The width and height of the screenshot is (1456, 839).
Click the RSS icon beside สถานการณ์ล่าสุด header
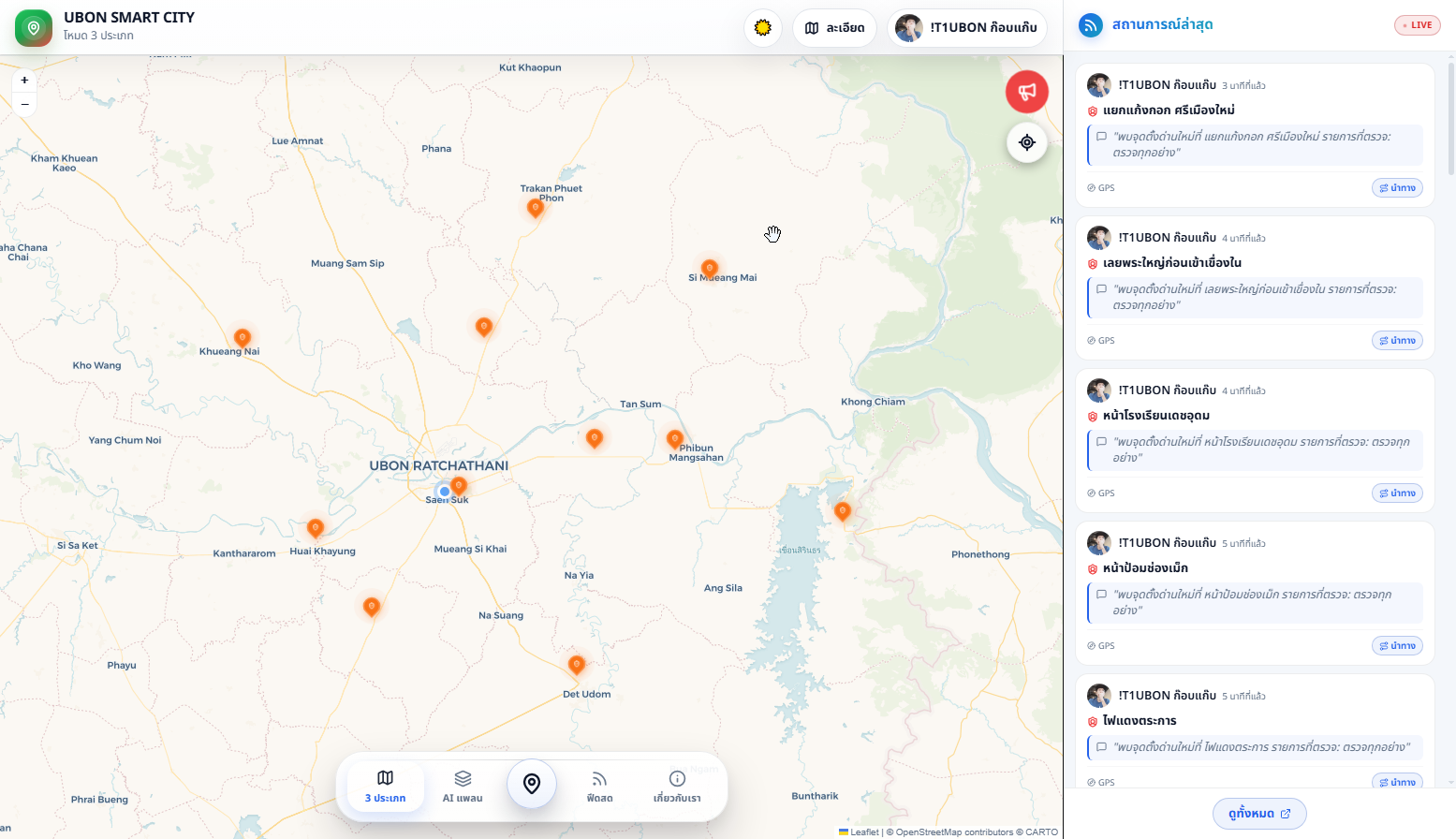[1089, 25]
